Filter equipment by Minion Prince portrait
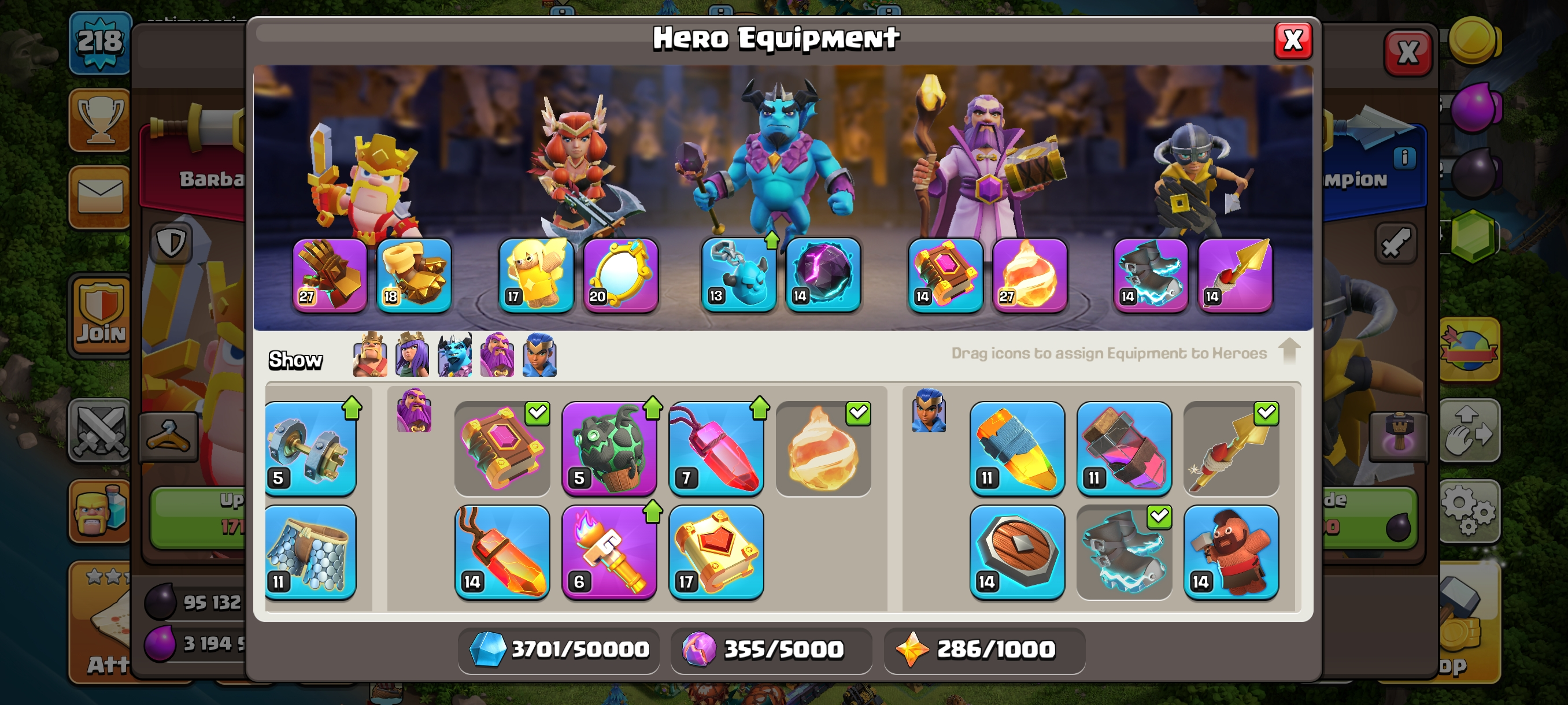This screenshot has height=705, width=1568. tap(454, 355)
